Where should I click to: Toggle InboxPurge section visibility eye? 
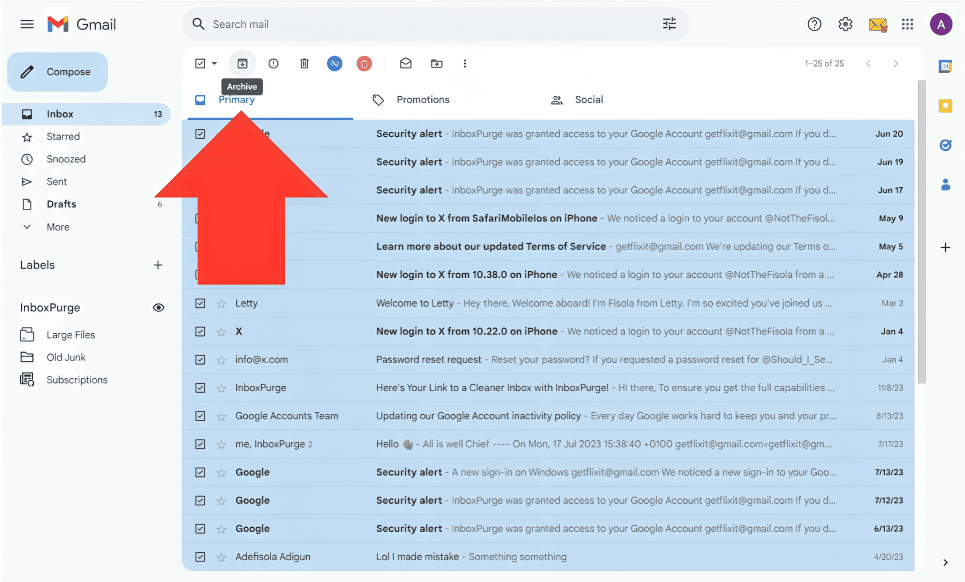(x=158, y=308)
